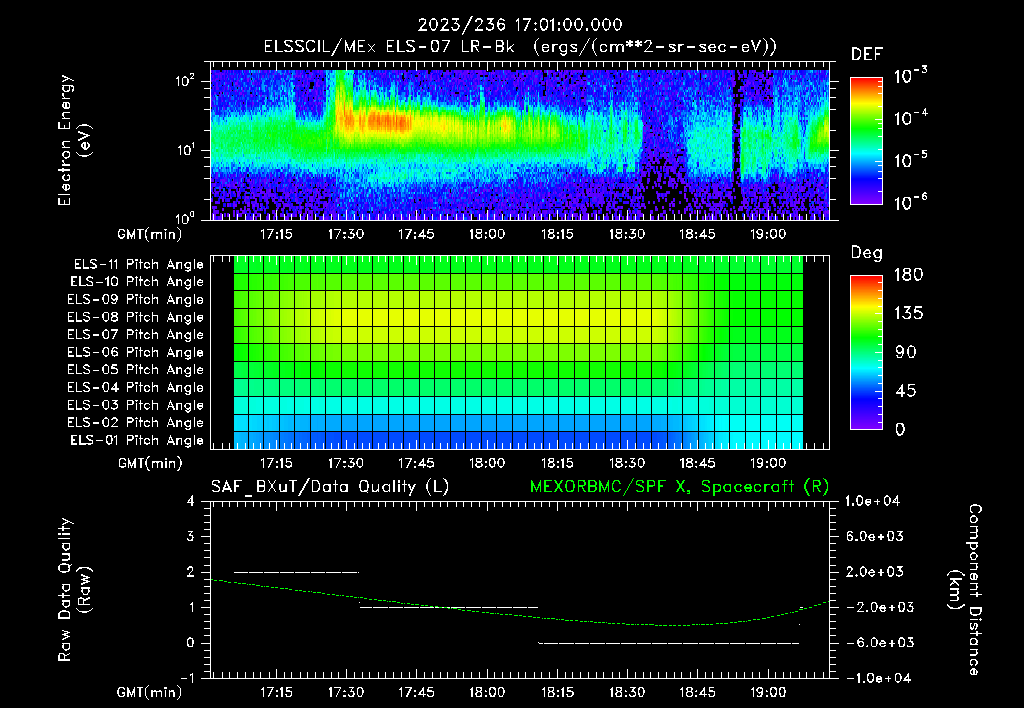
Task: Select the ELS-11 Pitch Angle row label
Action: (x=138, y=265)
